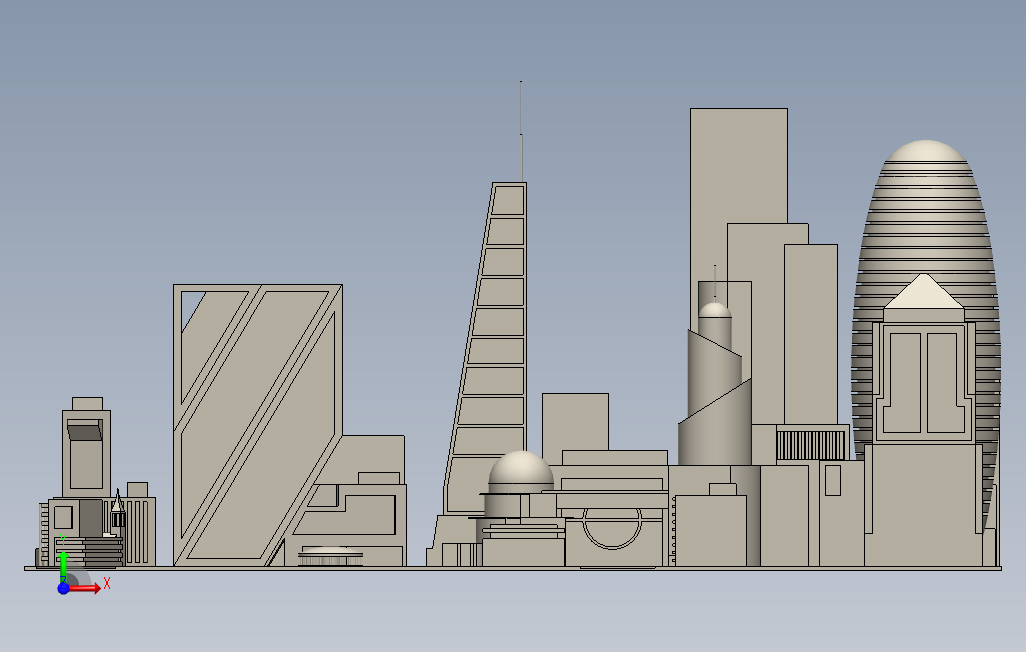1026x652 pixels.
Task: Select the tall tapered tower with stacked panels
Action: pyautogui.click(x=488, y=347)
